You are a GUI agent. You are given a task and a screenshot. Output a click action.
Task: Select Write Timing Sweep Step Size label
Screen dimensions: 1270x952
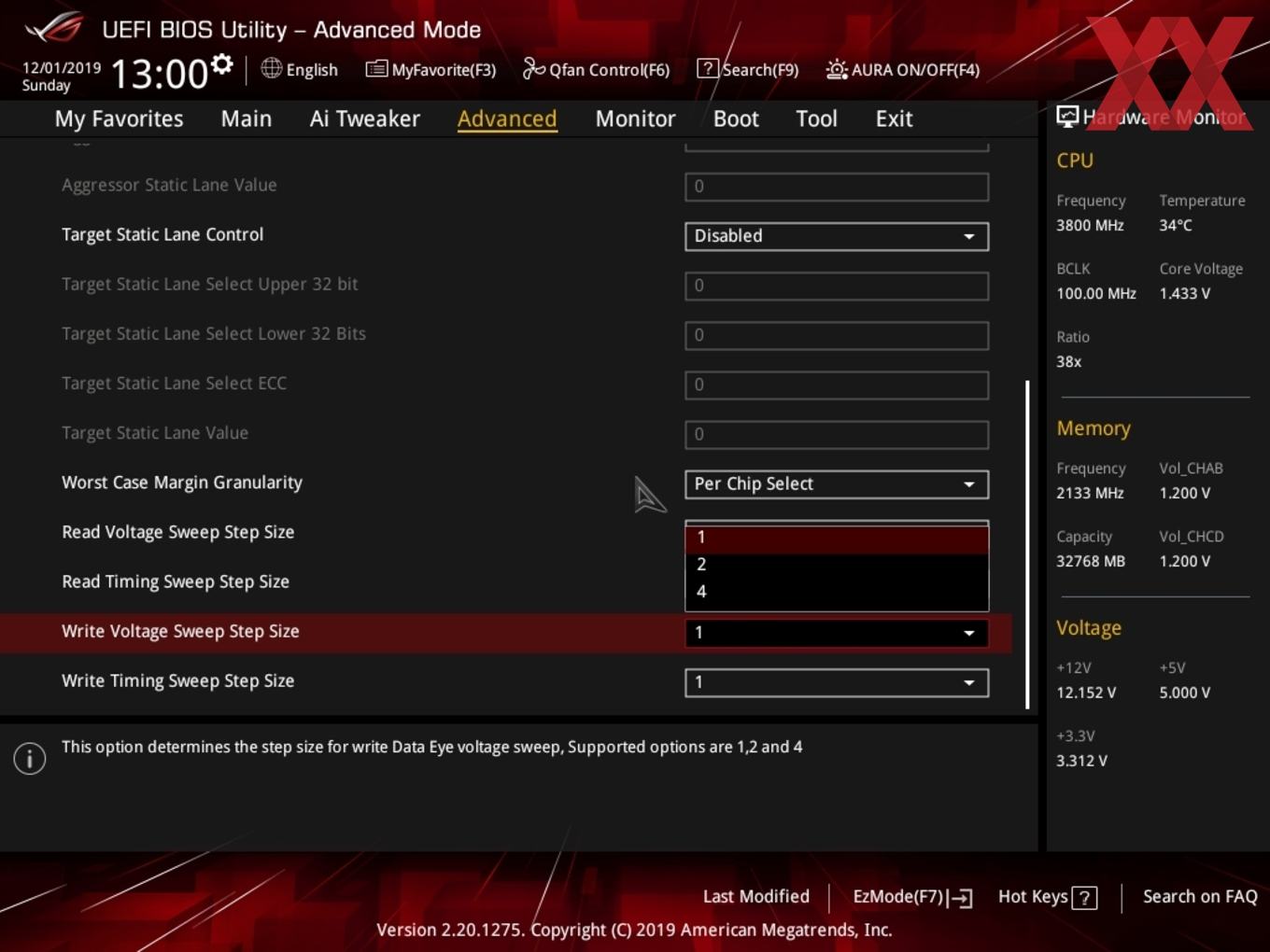click(177, 680)
